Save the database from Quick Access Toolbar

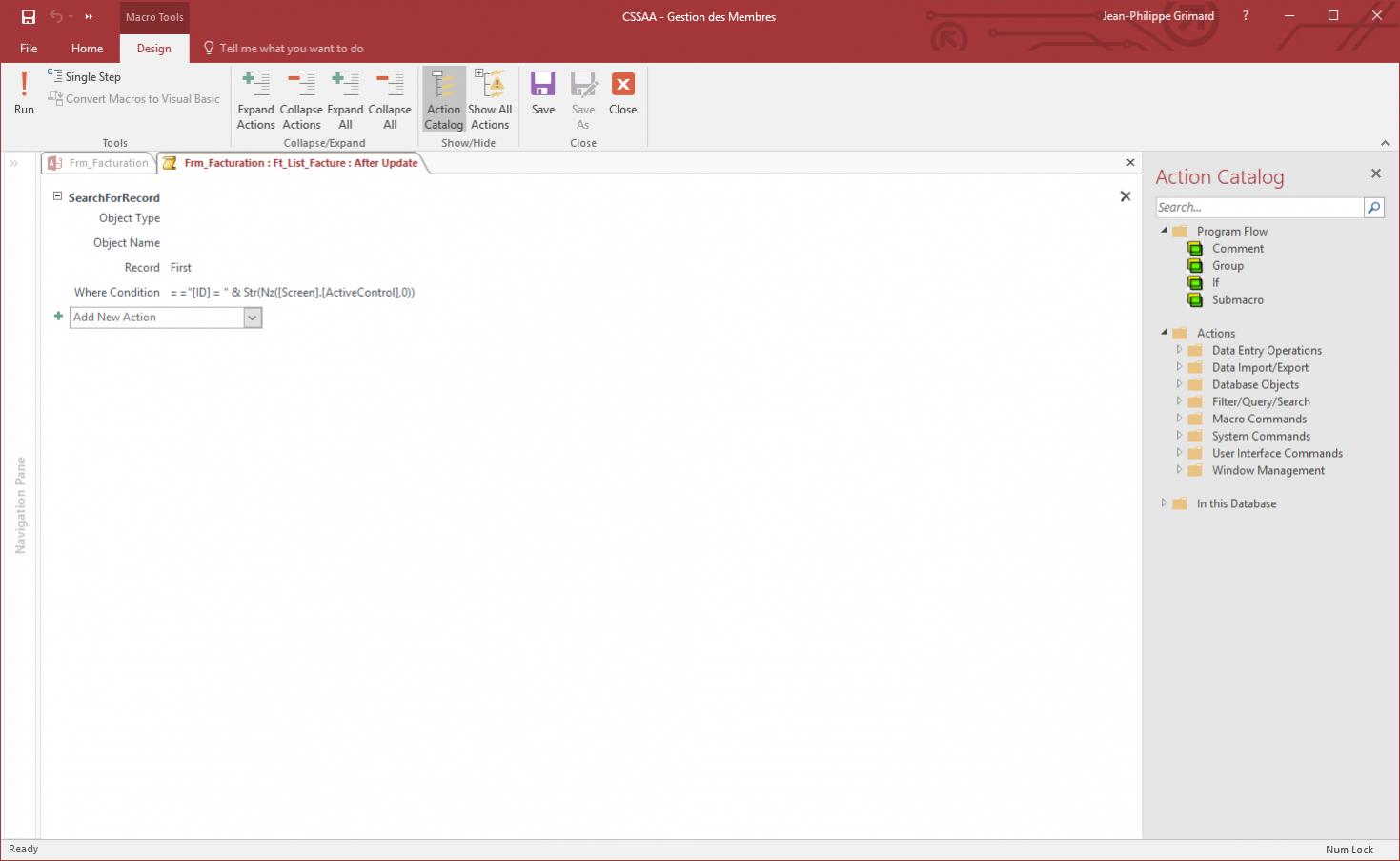click(29, 16)
